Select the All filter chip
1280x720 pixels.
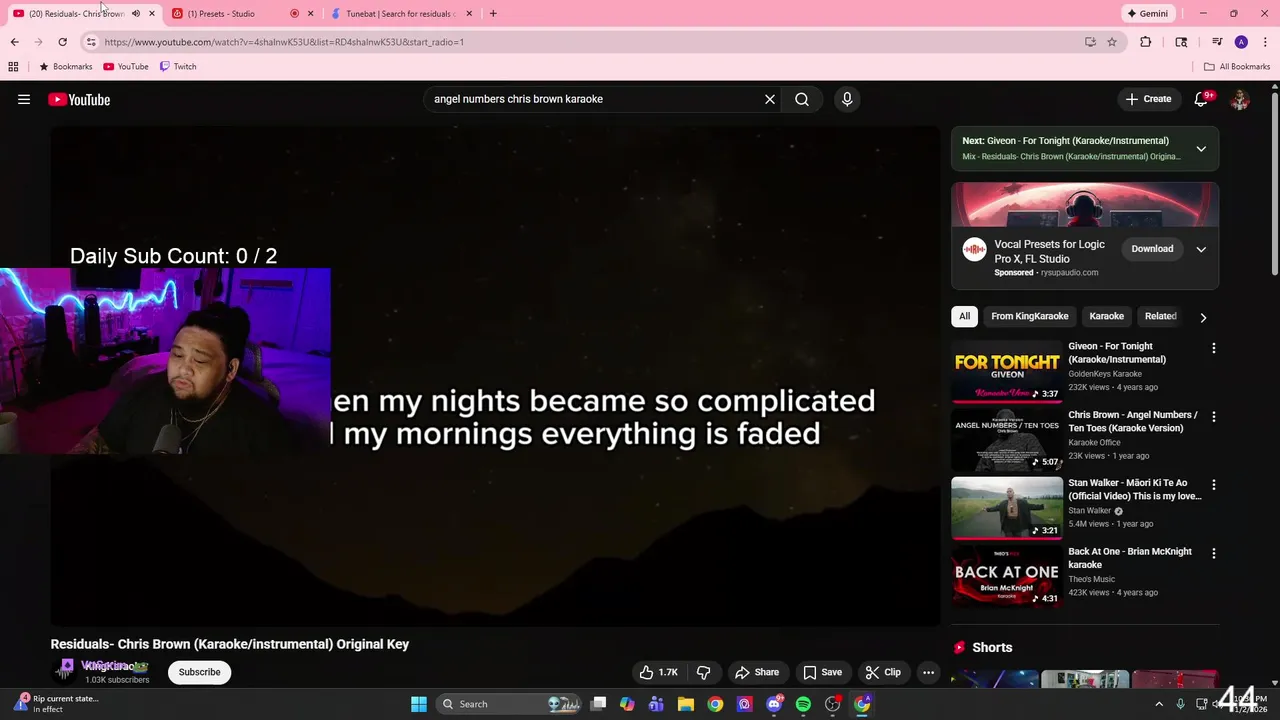(x=964, y=316)
